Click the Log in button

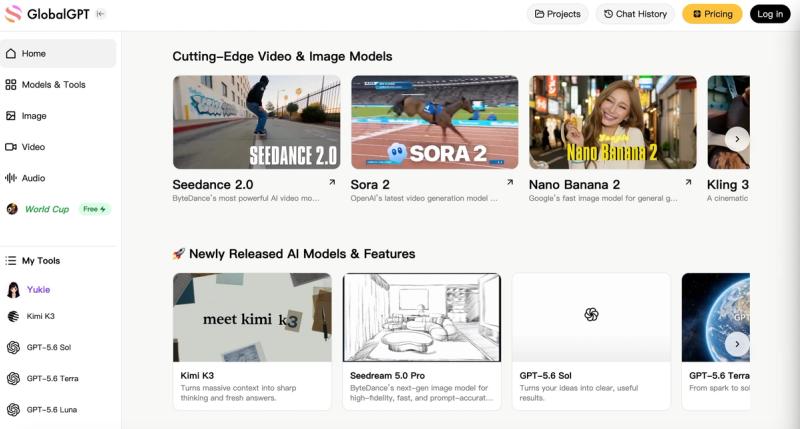click(x=770, y=14)
